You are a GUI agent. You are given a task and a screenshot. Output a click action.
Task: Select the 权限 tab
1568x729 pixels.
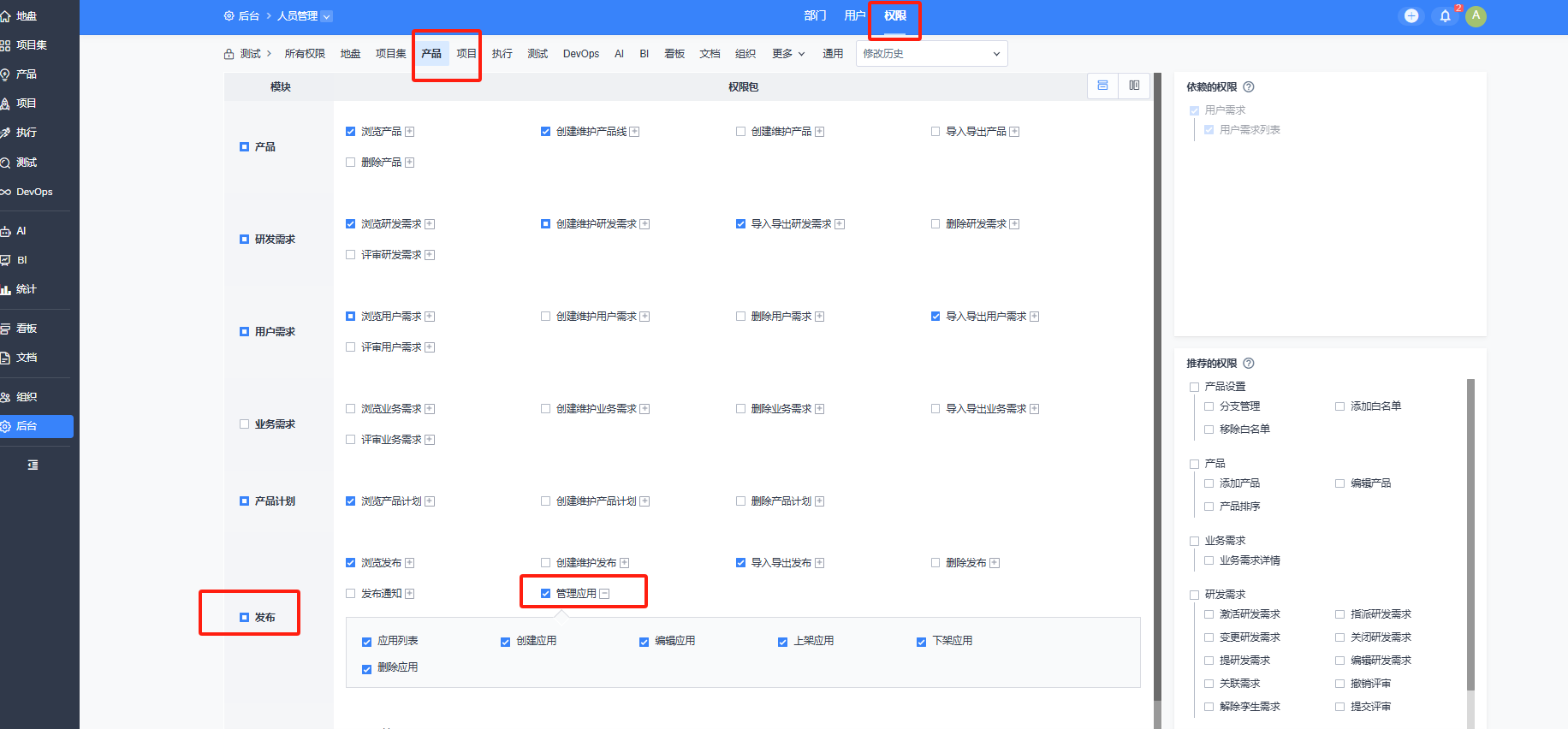894,15
